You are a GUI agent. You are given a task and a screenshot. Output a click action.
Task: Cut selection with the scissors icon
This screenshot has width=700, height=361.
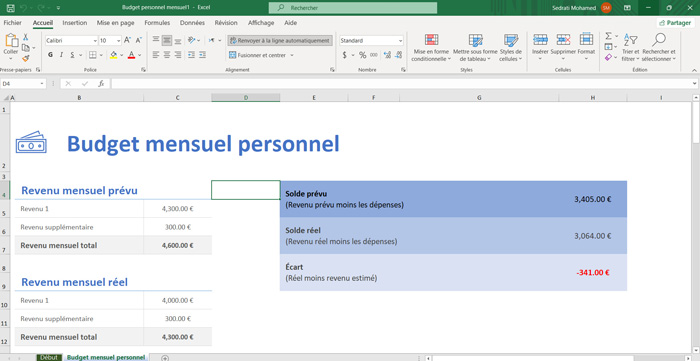(25, 37)
